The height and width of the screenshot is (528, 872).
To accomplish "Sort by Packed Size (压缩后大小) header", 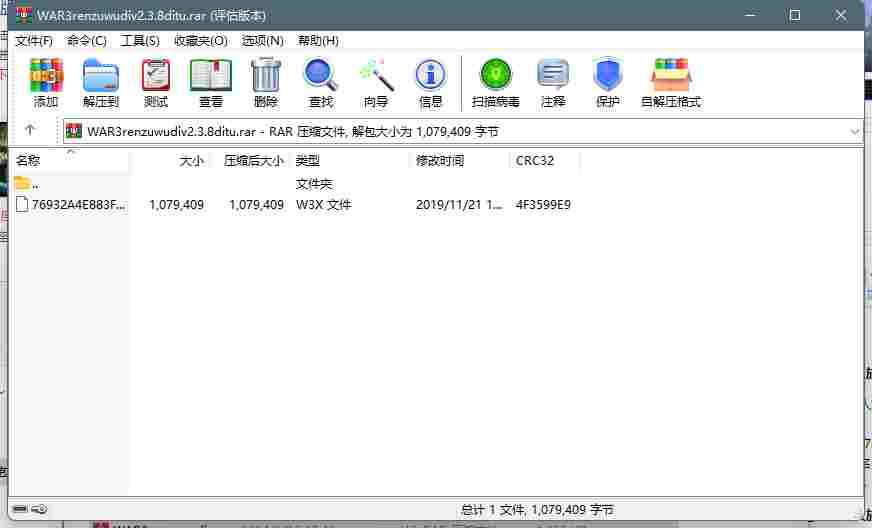I will tap(250, 161).
